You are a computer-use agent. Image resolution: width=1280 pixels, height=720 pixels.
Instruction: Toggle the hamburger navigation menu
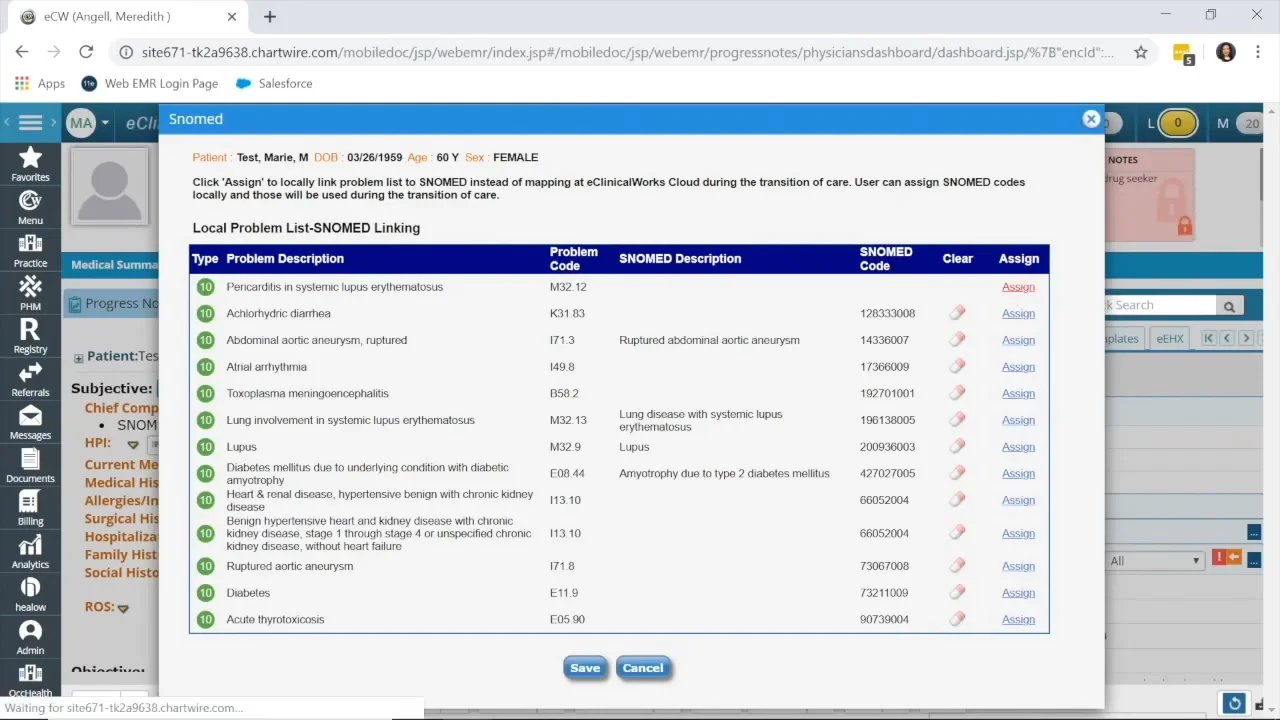[x=30, y=123]
